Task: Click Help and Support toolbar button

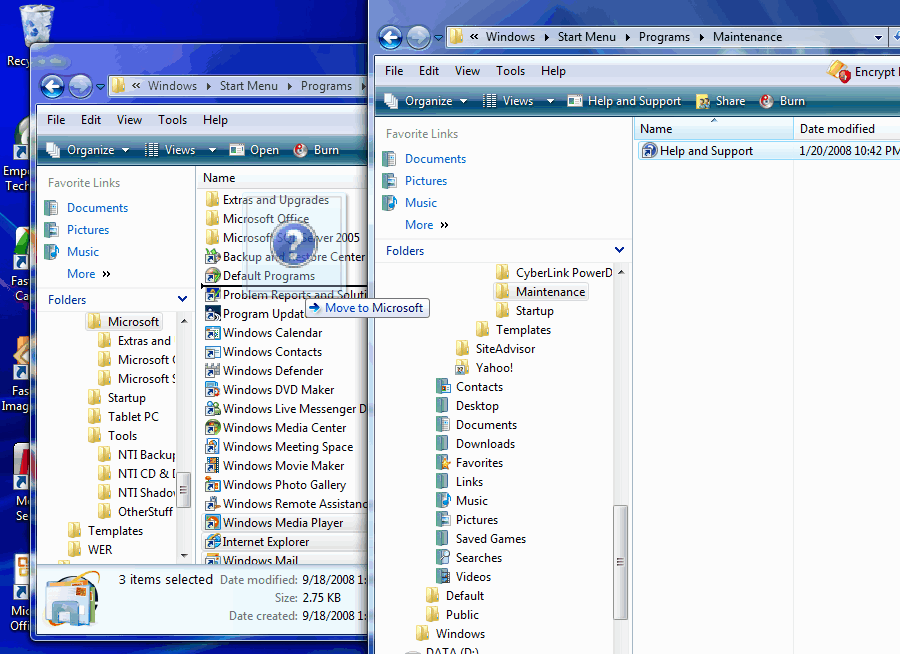Action: [x=624, y=101]
